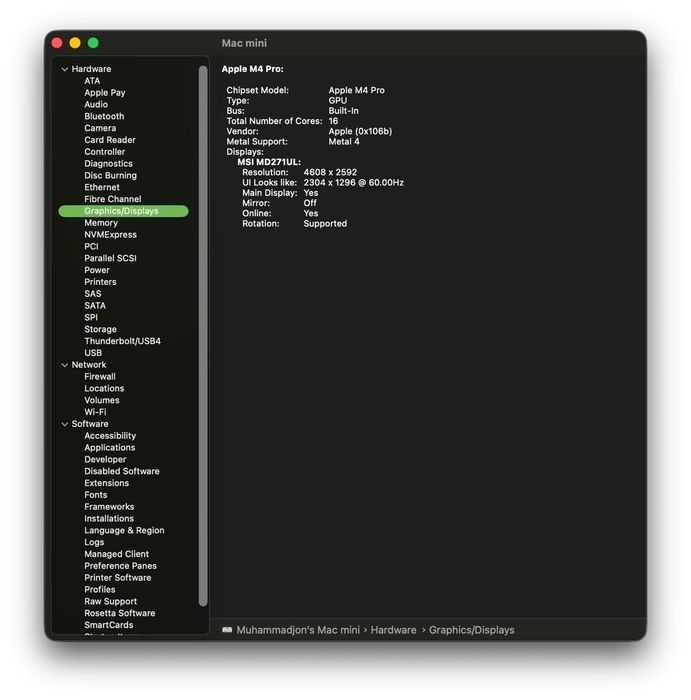Select Apple Pay in sidebar
The width and height of the screenshot is (691, 700).
[104, 93]
